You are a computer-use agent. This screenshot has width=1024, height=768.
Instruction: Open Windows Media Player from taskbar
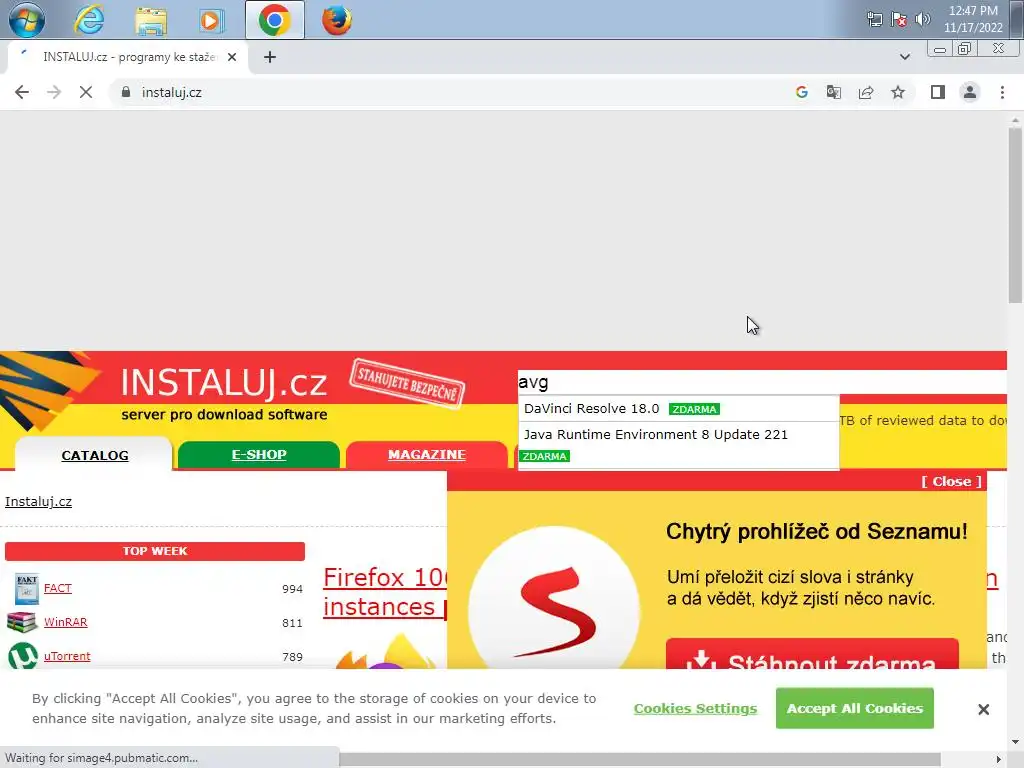pos(211,20)
